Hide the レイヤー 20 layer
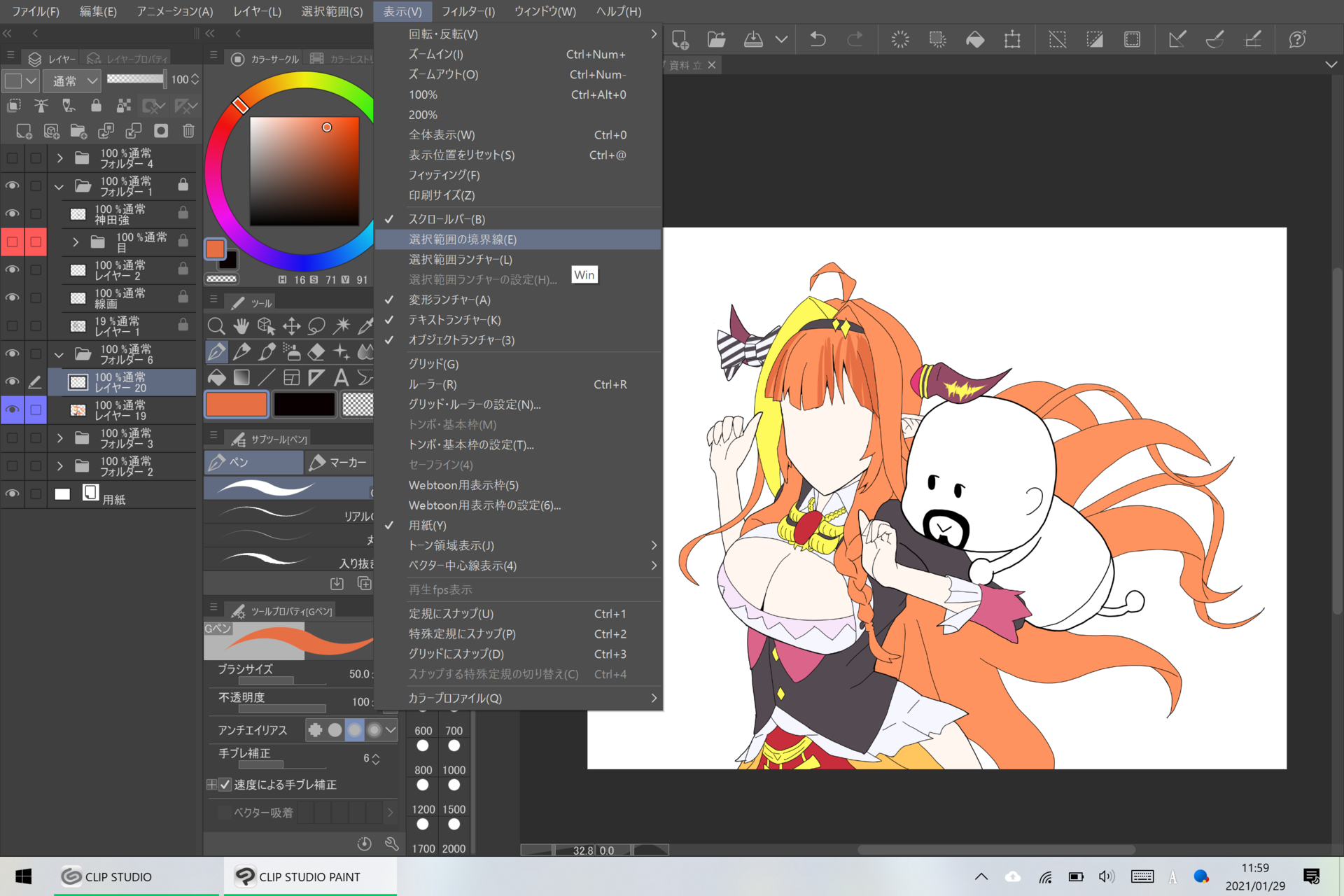1344x896 pixels. (x=13, y=382)
